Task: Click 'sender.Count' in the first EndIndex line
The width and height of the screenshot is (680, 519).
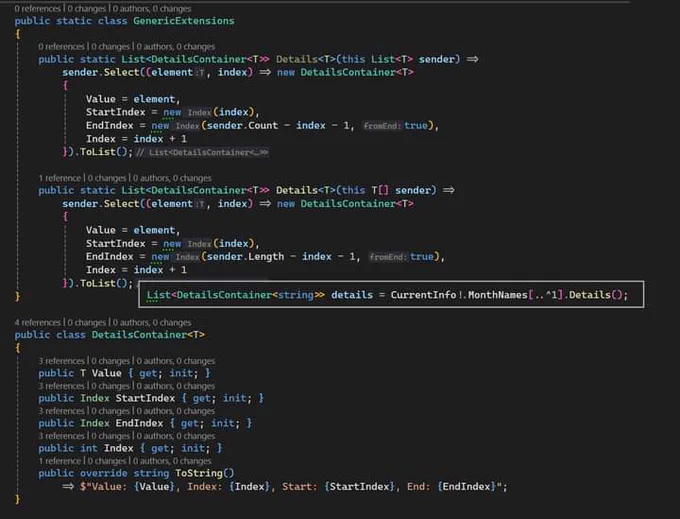Action: (242, 126)
